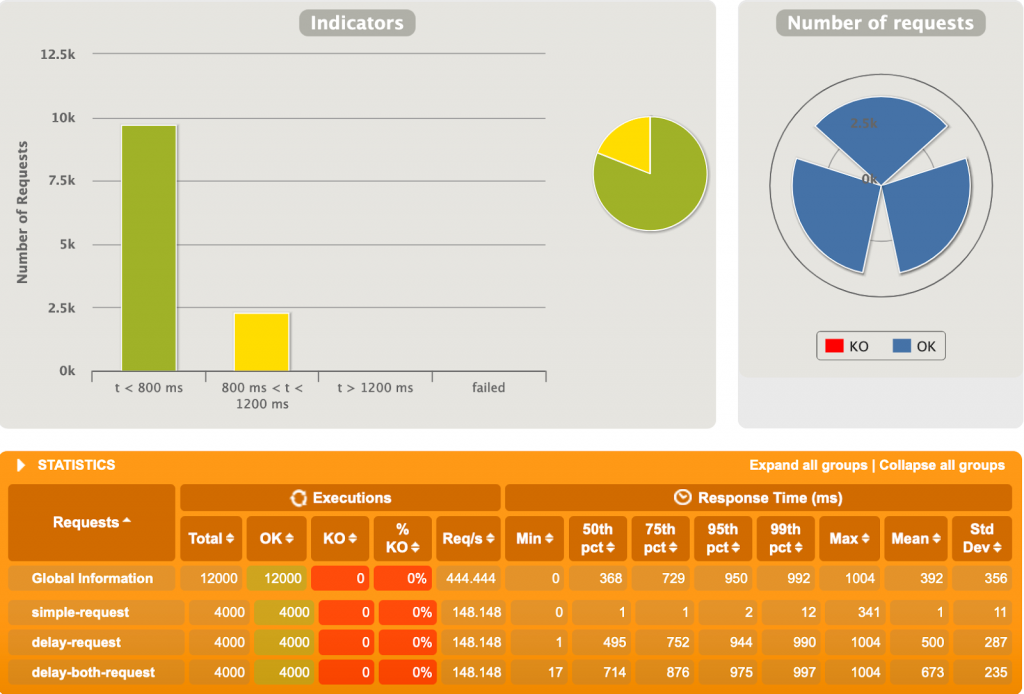Collapse the STATISTICS panel triangle

tap(20, 466)
